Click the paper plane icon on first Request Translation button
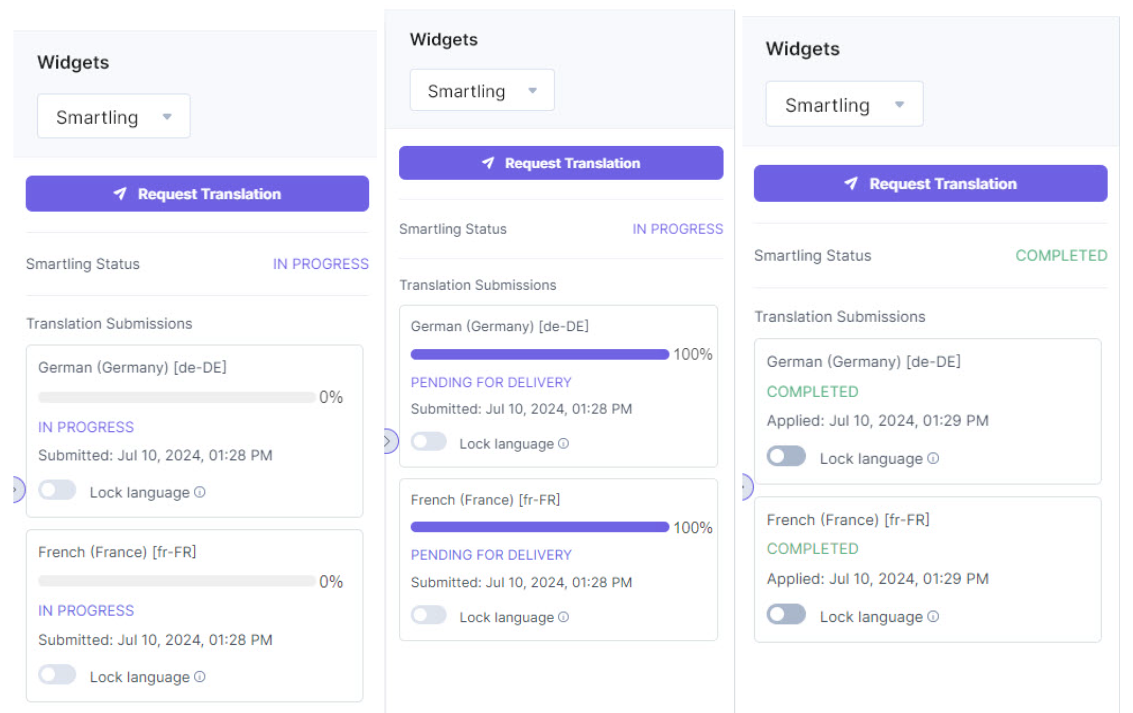This screenshot has width=1133, height=713. pos(120,193)
